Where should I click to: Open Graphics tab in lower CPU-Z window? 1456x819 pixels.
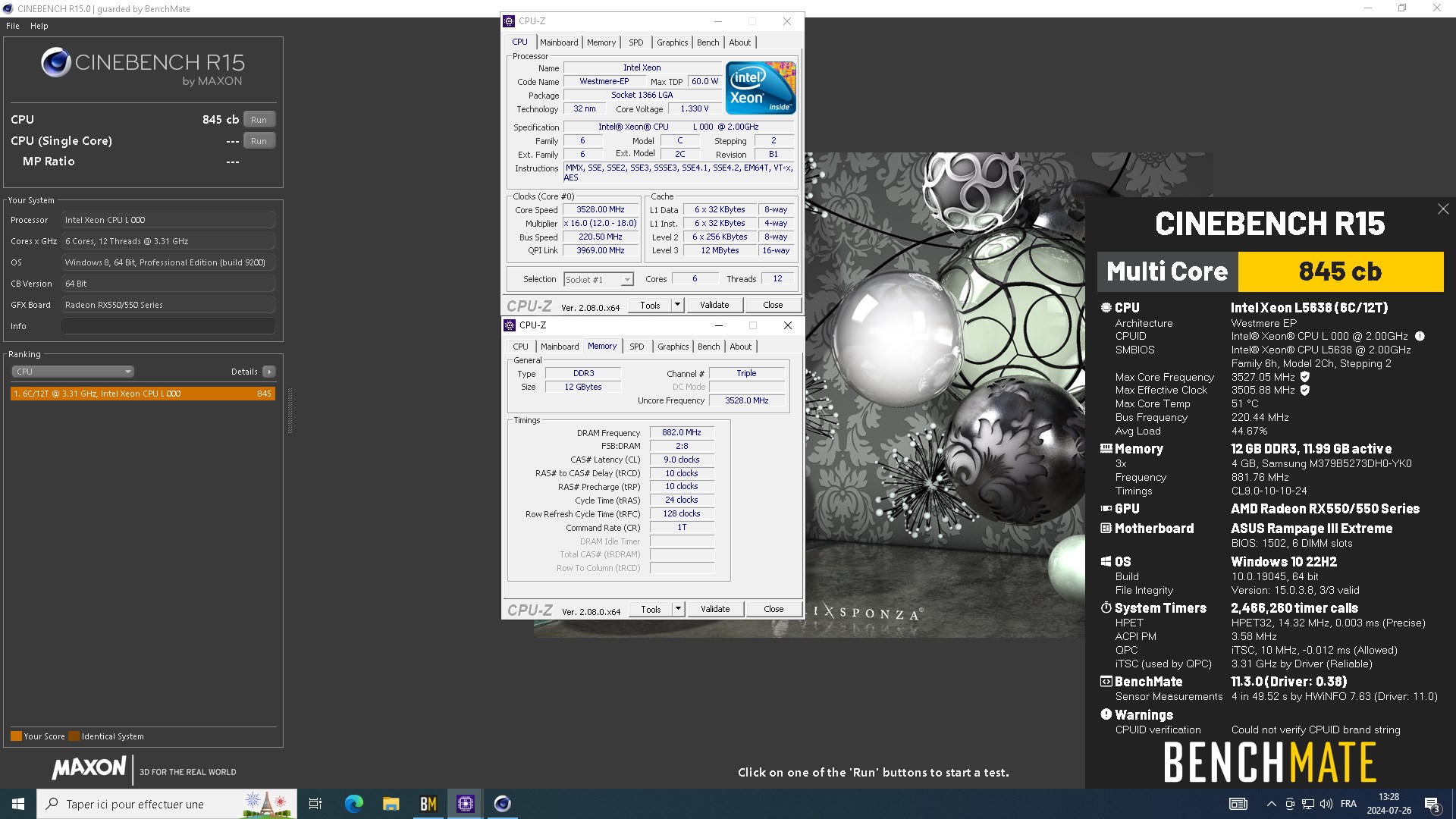673,347
